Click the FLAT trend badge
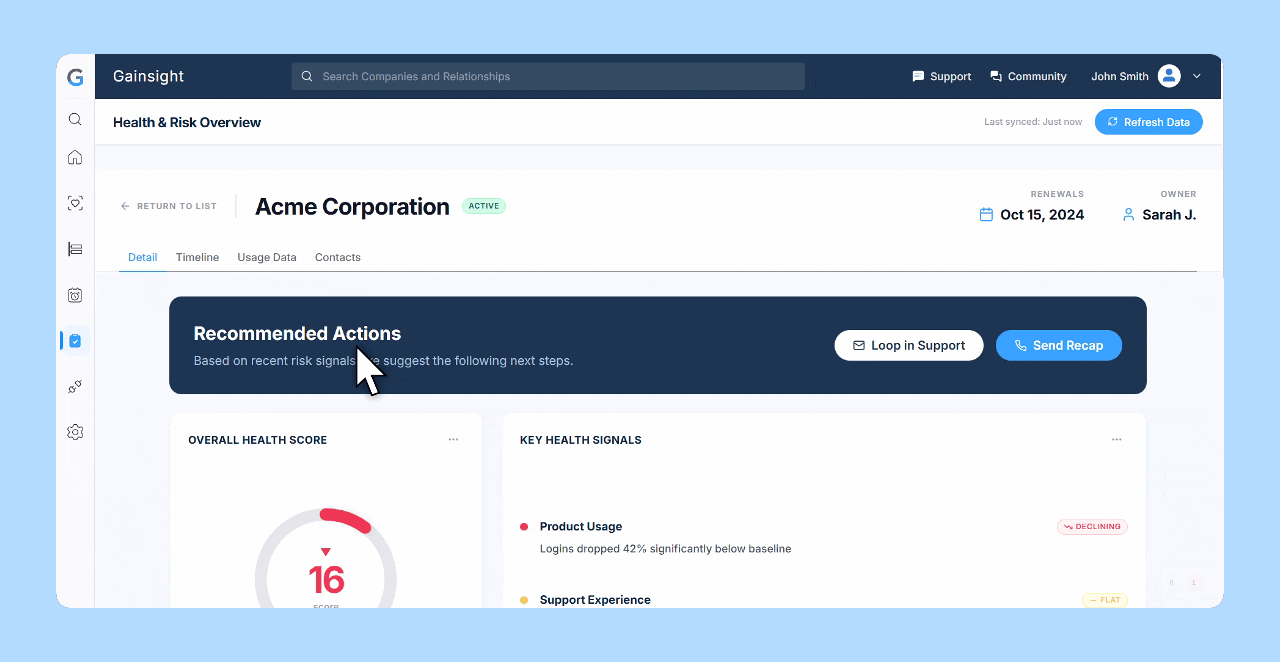The height and width of the screenshot is (662, 1280). [x=1105, y=600]
